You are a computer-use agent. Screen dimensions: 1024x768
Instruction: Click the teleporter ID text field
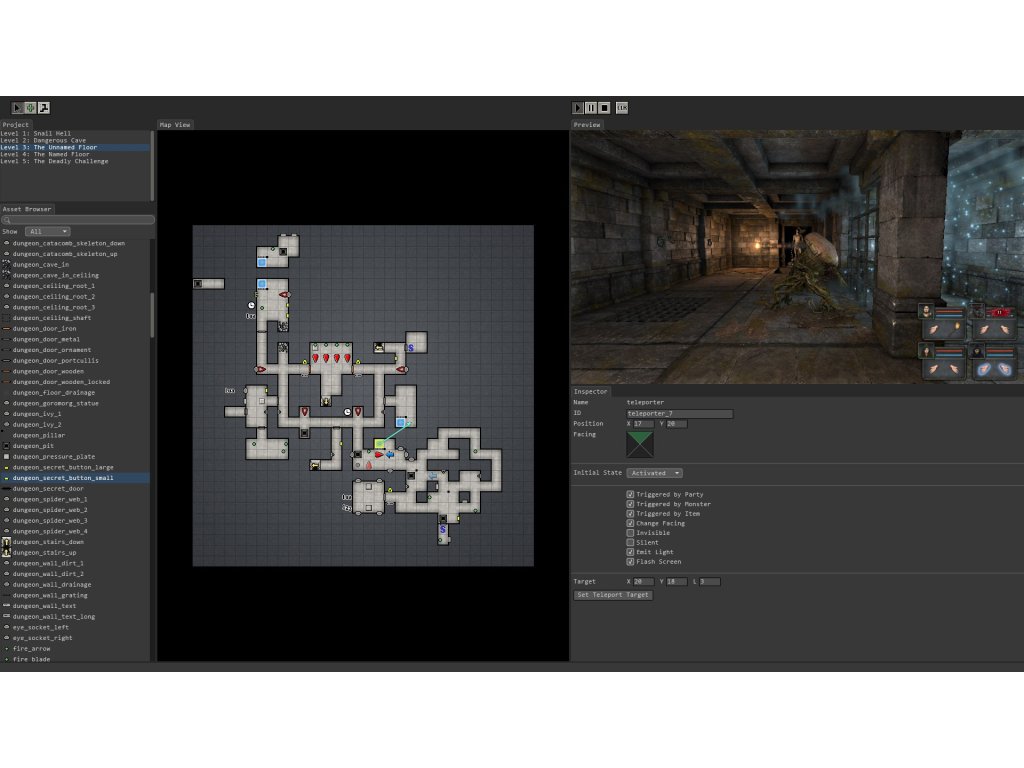click(679, 414)
